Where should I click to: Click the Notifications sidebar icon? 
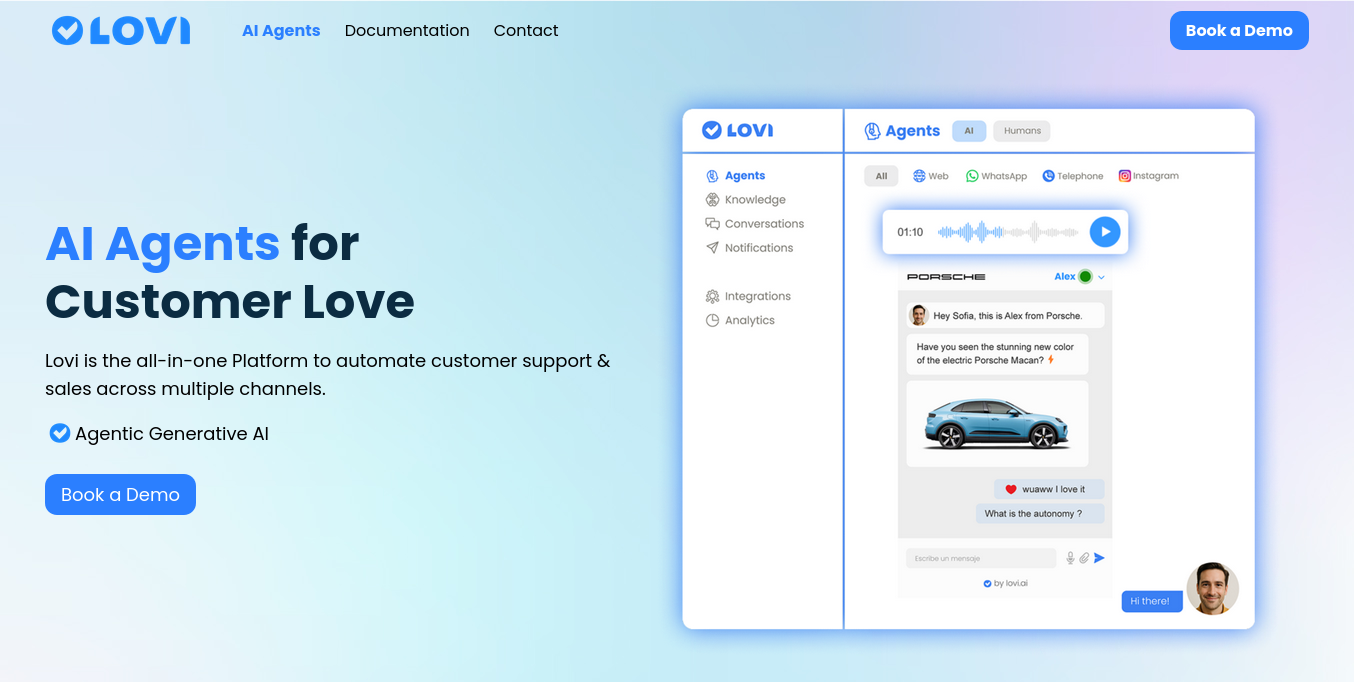[711, 247]
